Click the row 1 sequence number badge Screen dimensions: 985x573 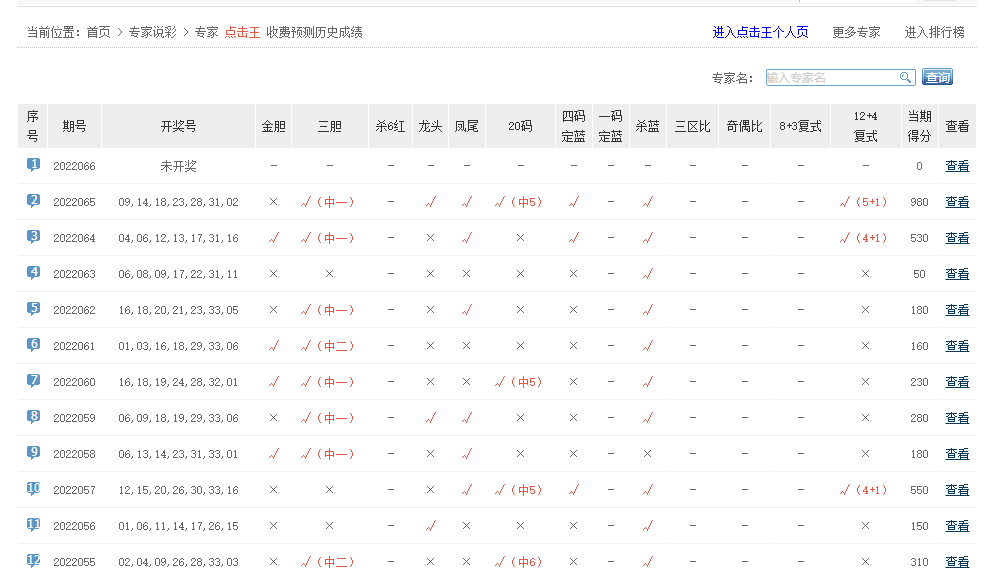pos(33,165)
